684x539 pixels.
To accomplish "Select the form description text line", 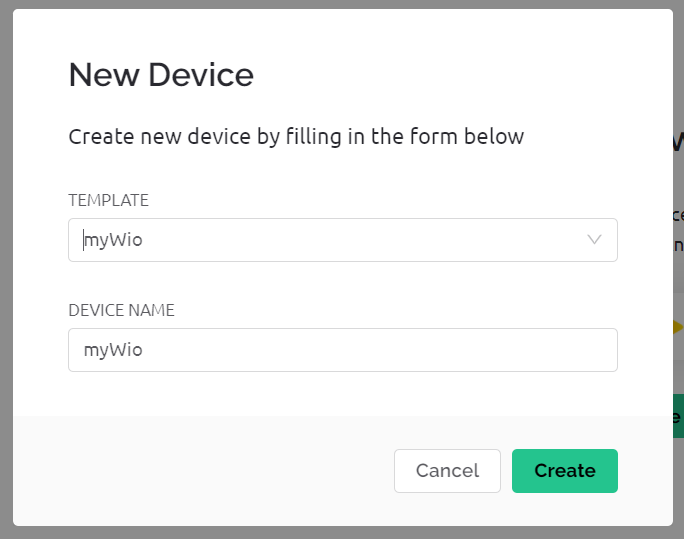I will (296, 136).
